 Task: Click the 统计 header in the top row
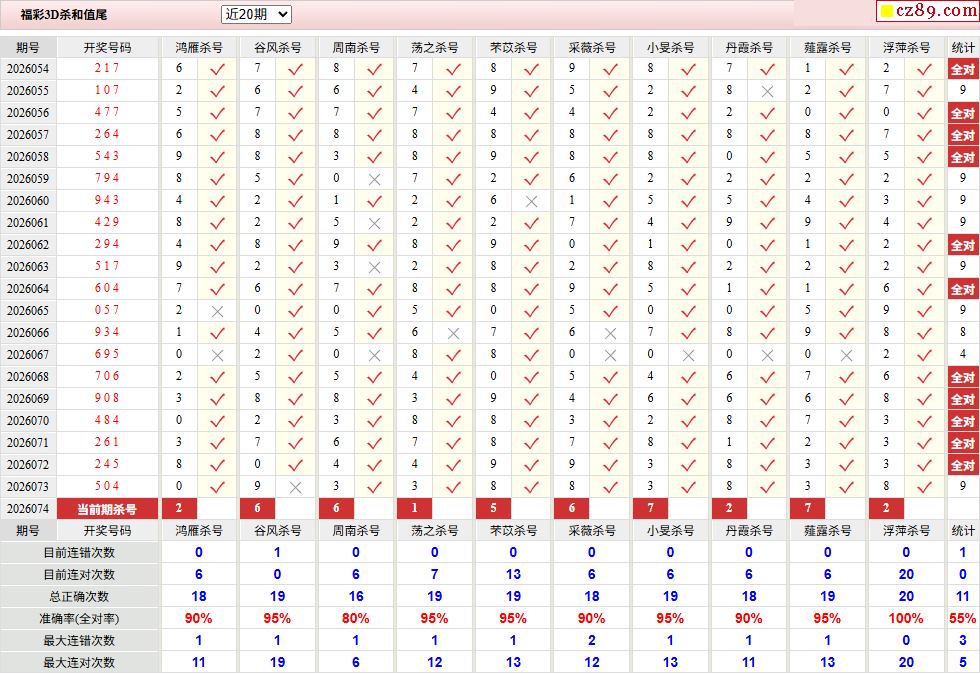click(x=962, y=48)
